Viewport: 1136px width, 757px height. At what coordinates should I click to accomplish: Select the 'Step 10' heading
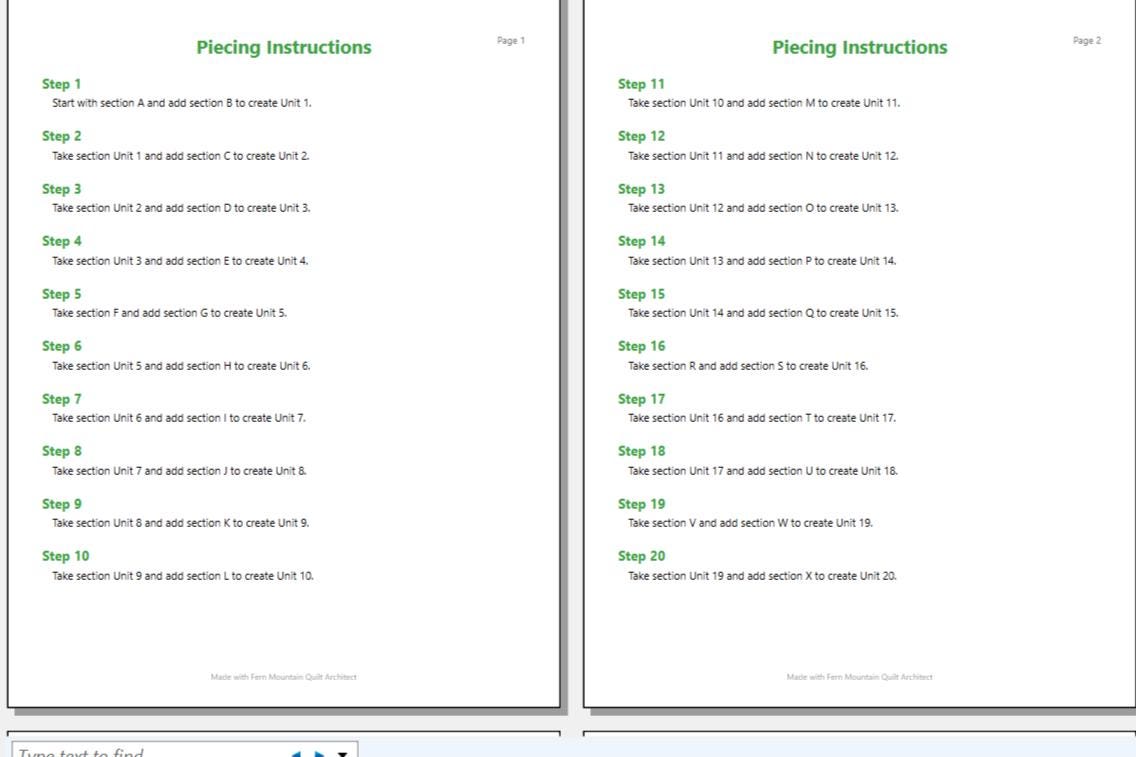[65, 556]
